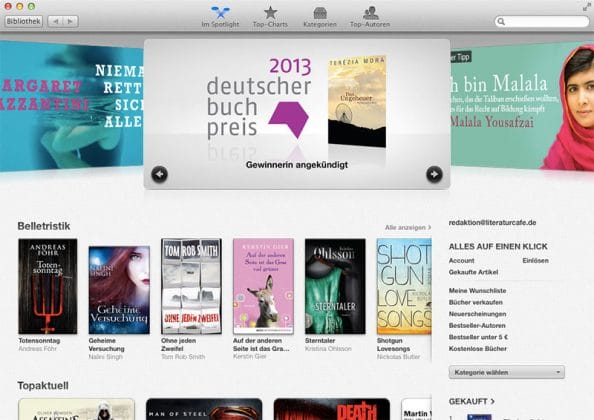The image size is (594, 420).
Task: Open the Margaret Mazzantini banner
Action: coord(72,105)
